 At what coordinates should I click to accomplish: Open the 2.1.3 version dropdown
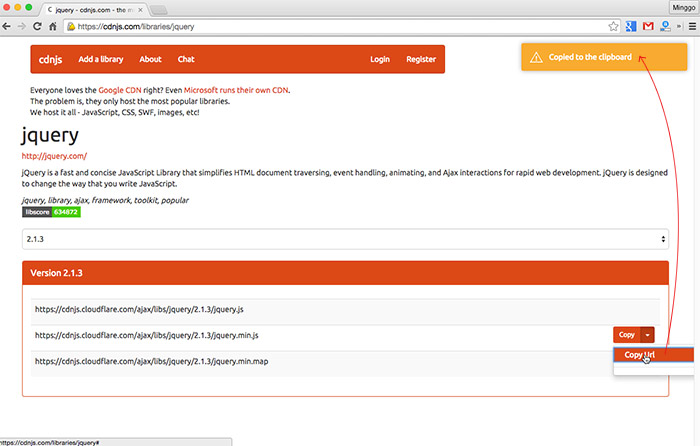[346, 239]
